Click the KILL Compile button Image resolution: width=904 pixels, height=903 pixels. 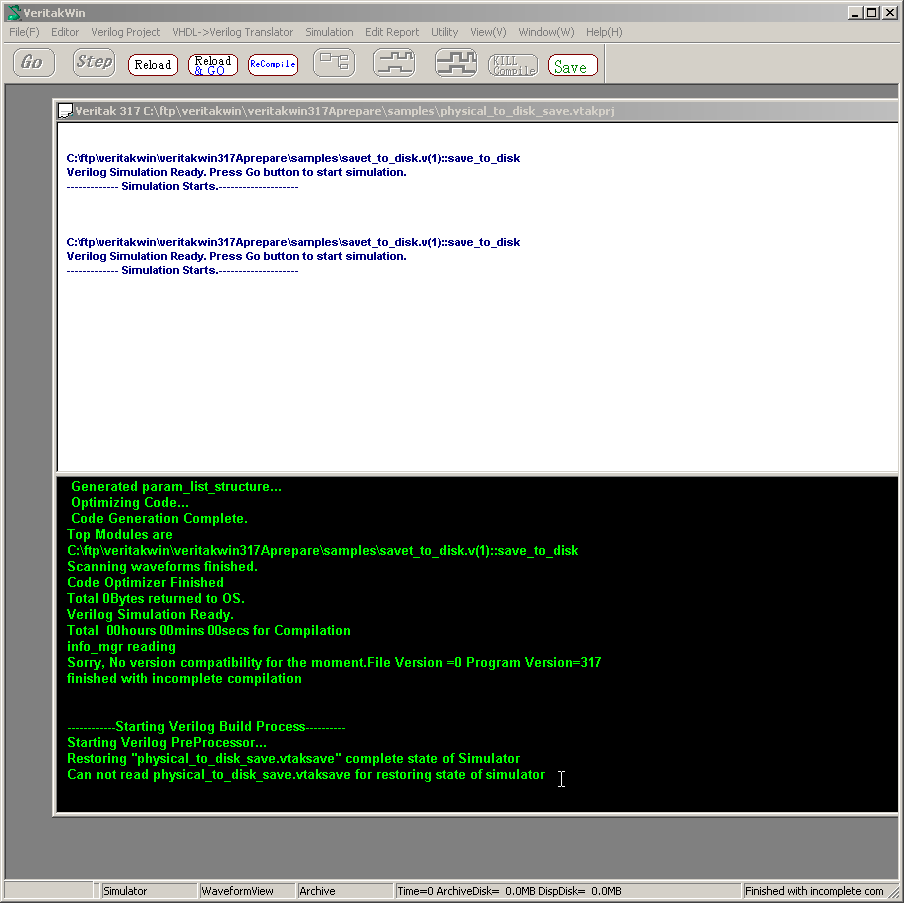pyautogui.click(x=513, y=65)
